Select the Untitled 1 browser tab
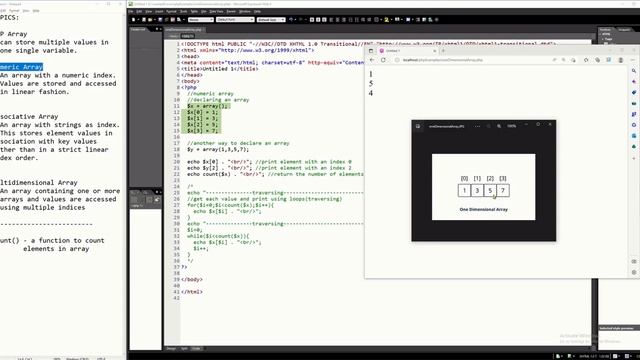The width and height of the screenshot is (640, 360). (x=406, y=51)
